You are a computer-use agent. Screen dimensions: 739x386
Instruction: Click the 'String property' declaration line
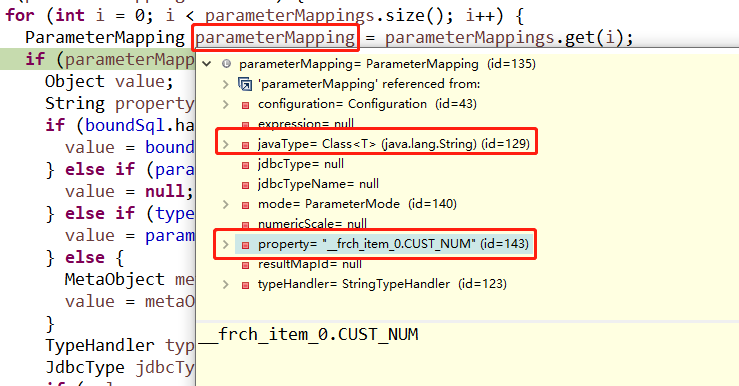coord(120,103)
